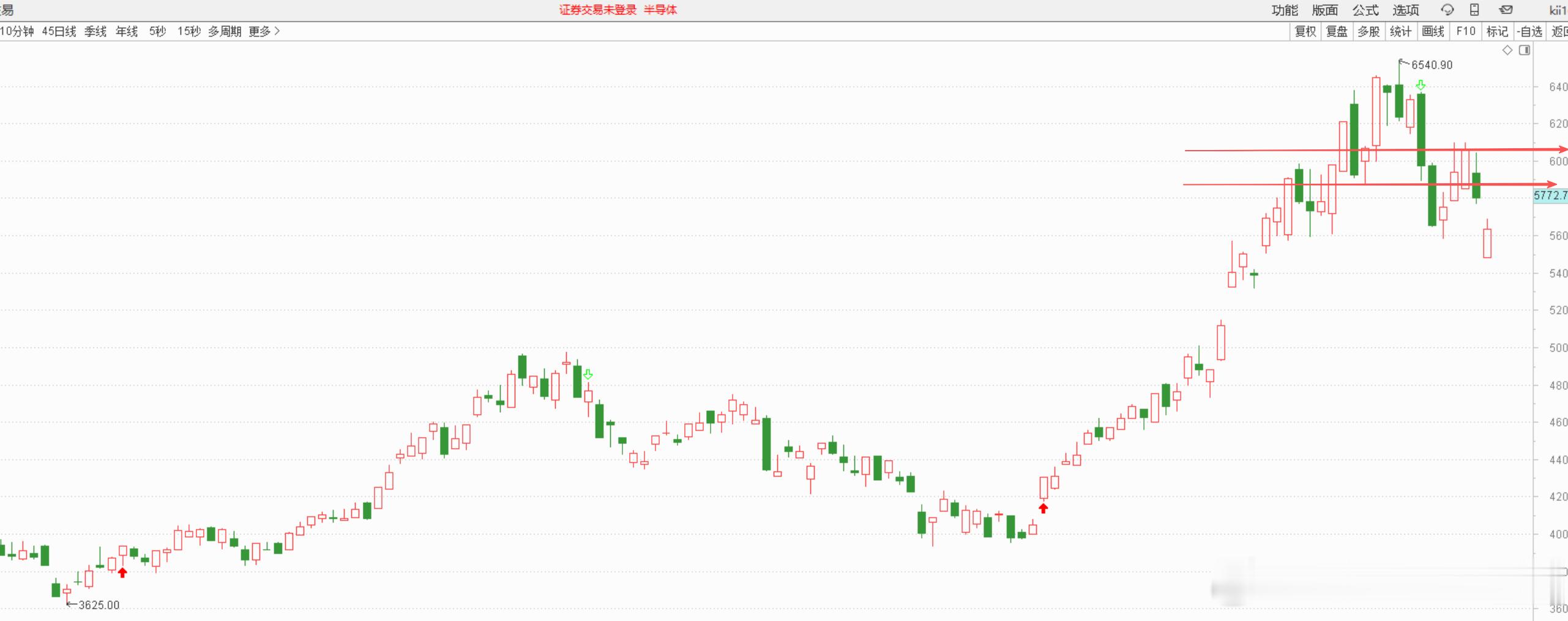This screenshot has height=621, width=1568.
Task: Switch to the 季线 period tab
Action: pos(95,31)
